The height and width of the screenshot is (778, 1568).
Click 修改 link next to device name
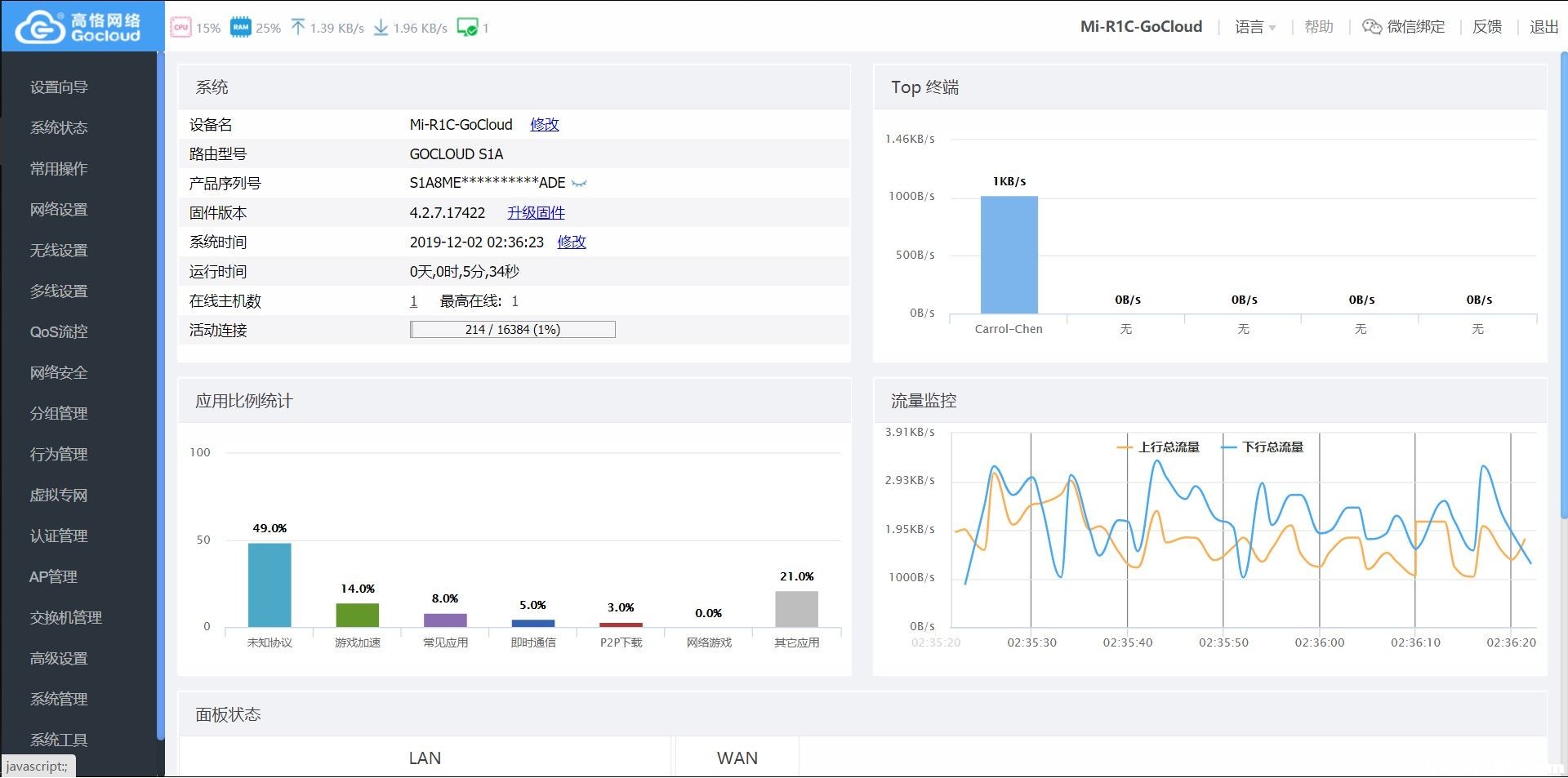(545, 125)
